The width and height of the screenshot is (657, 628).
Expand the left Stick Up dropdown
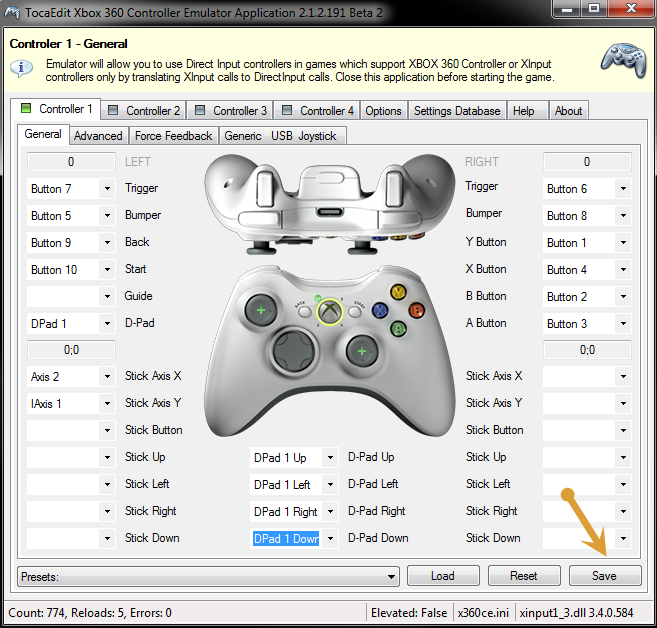point(107,457)
